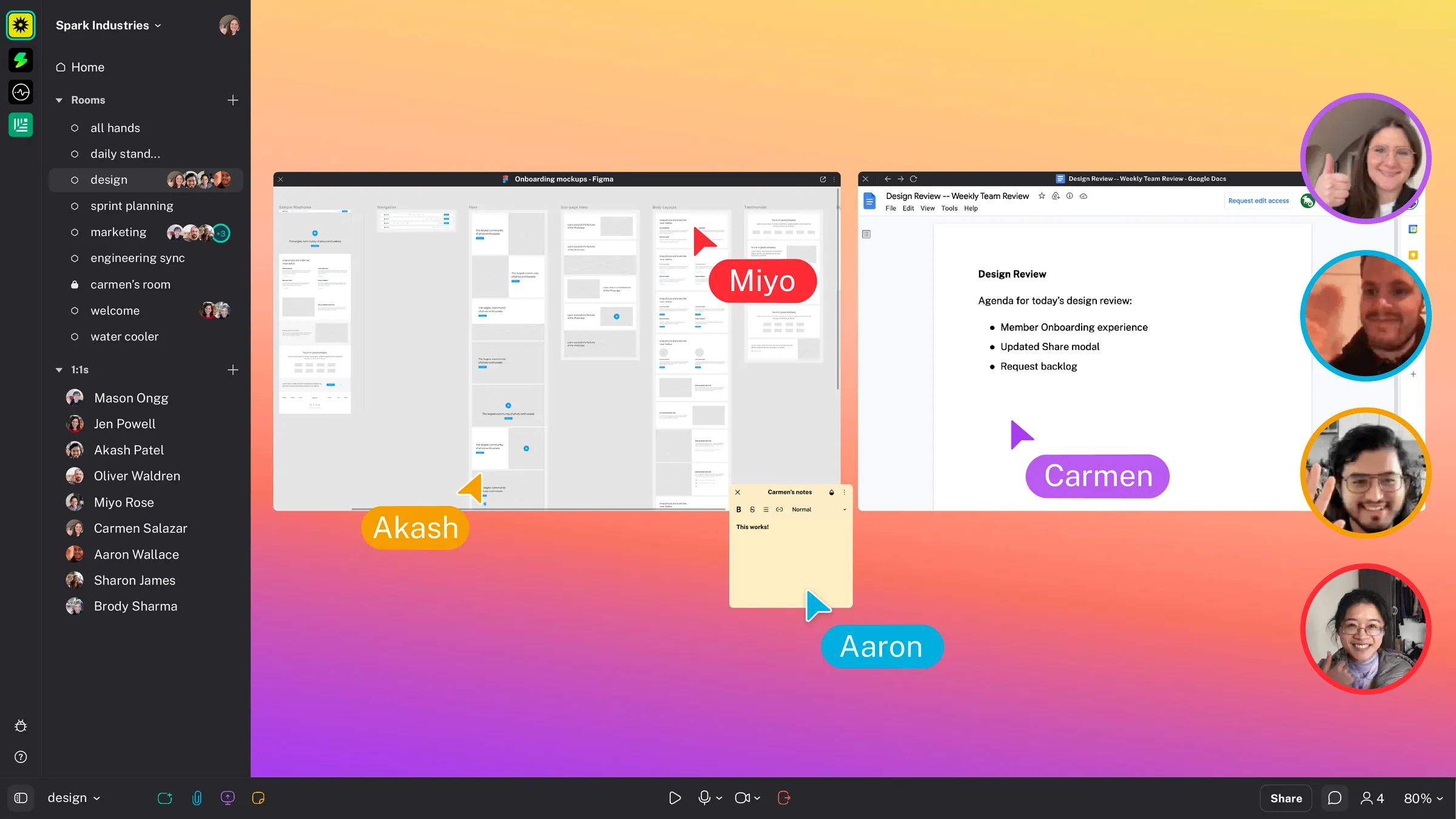The image size is (1456, 819).
Task: Toggle the sidebar visibility
Action: click(21, 798)
